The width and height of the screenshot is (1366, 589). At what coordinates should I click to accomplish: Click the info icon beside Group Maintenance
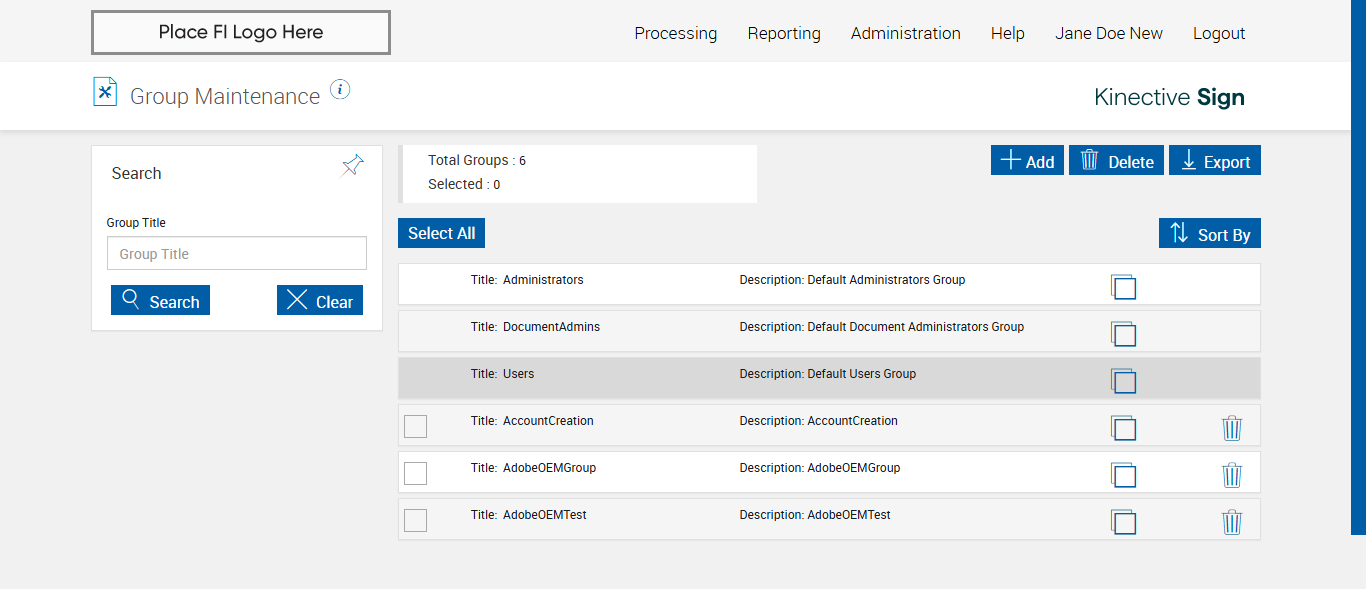click(x=340, y=90)
